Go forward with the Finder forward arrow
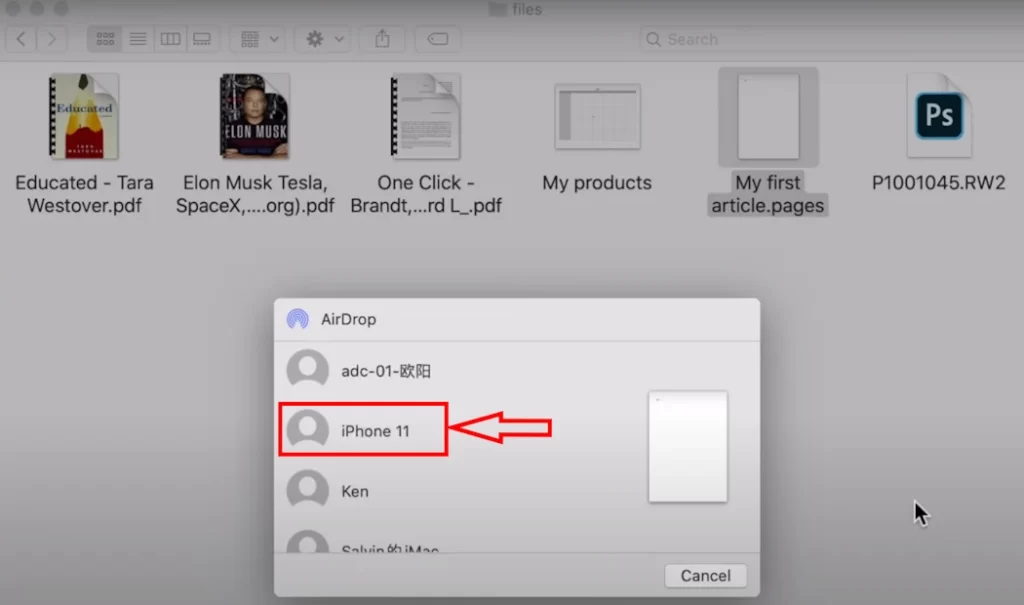Image resolution: width=1024 pixels, height=605 pixels. 51,39
